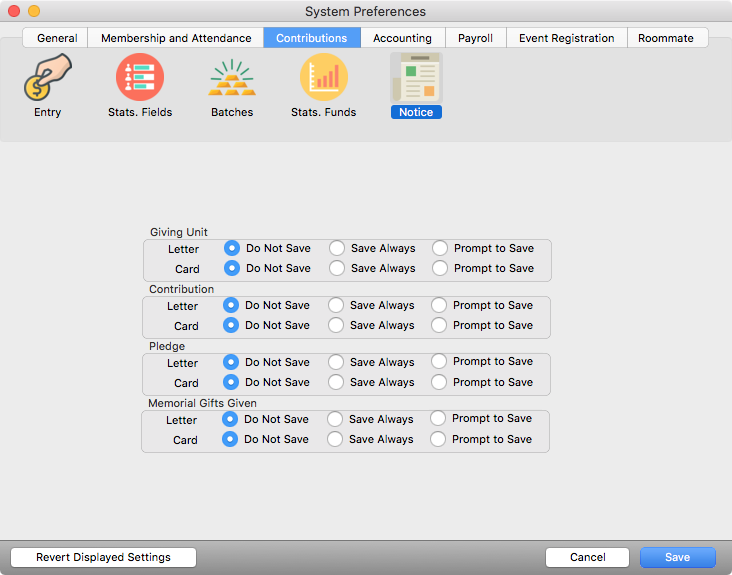Click the blue Save button
The image size is (732, 575).
(x=677, y=557)
